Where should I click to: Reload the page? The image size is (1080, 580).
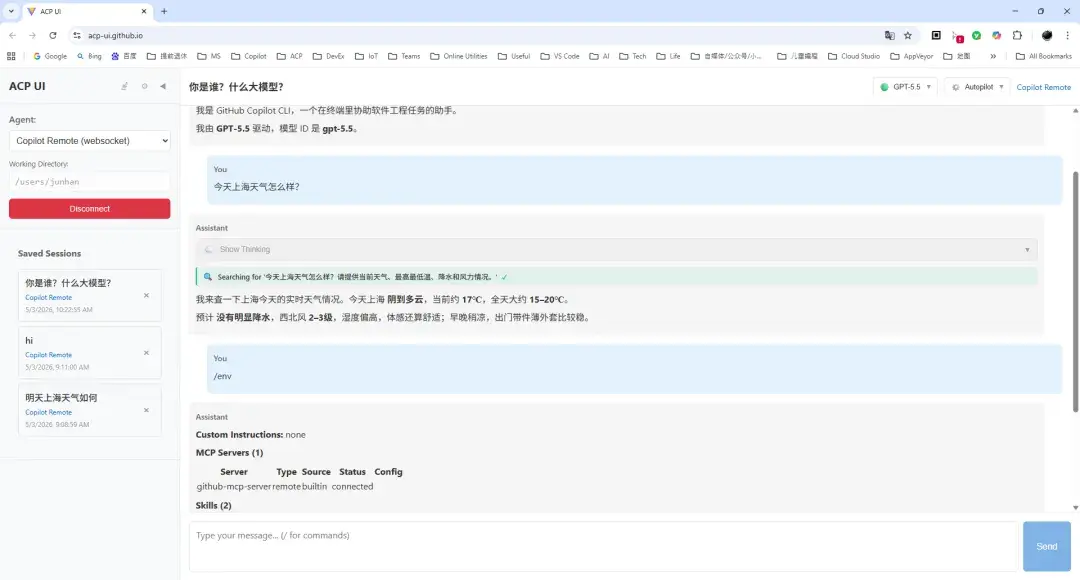[52, 35]
